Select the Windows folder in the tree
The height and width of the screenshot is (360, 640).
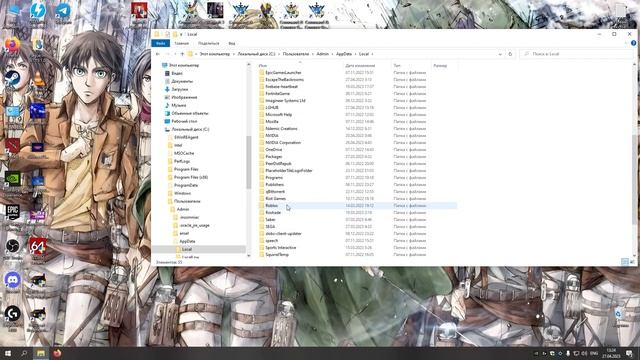pos(182,193)
